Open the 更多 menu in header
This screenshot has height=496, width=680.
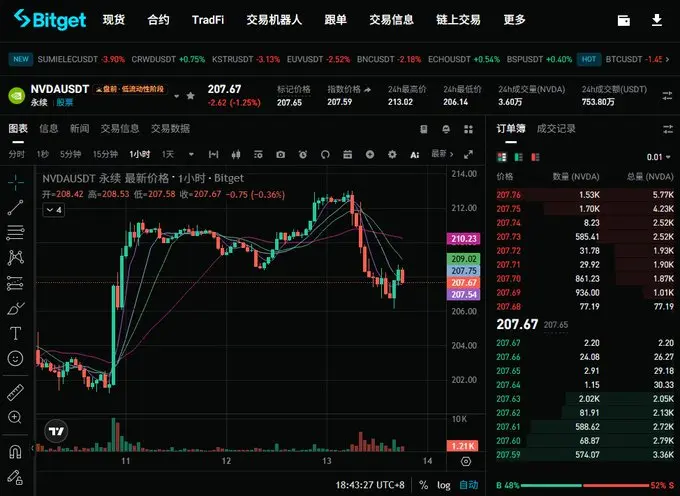point(514,20)
